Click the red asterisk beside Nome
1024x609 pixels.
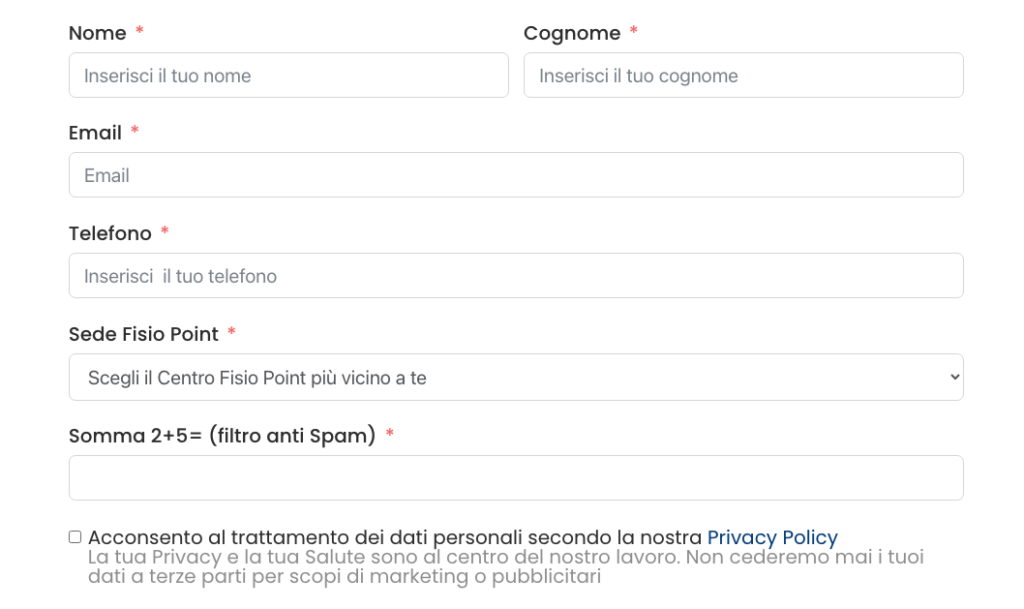coord(140,32)
